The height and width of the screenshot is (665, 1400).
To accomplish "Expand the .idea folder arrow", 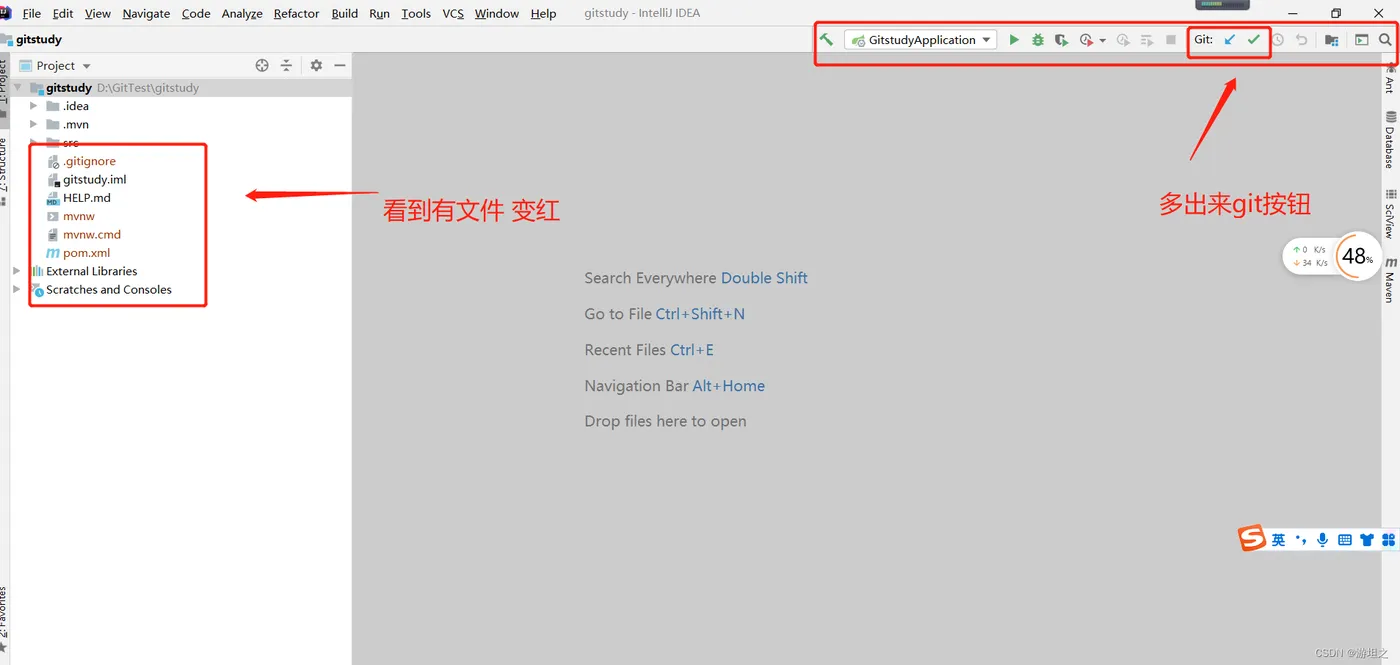I will 34,106.
